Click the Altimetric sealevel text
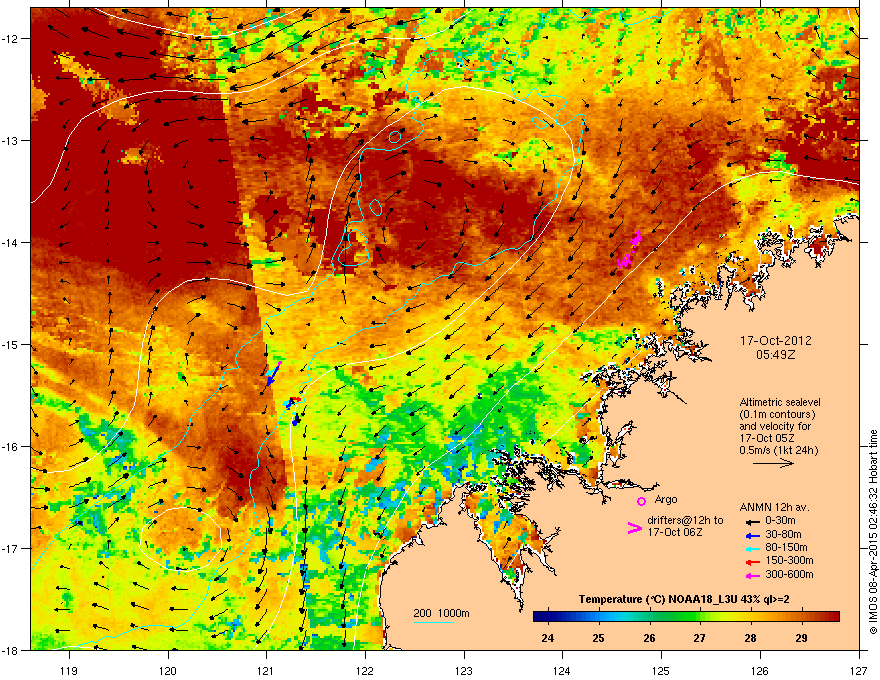The image size is (880, 680). tap(780, 402)
